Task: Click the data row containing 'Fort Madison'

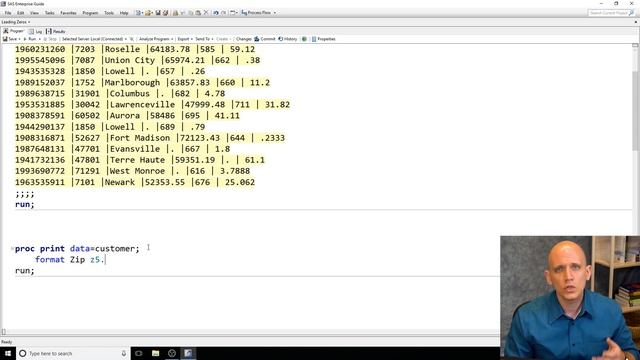Action: 150,138
